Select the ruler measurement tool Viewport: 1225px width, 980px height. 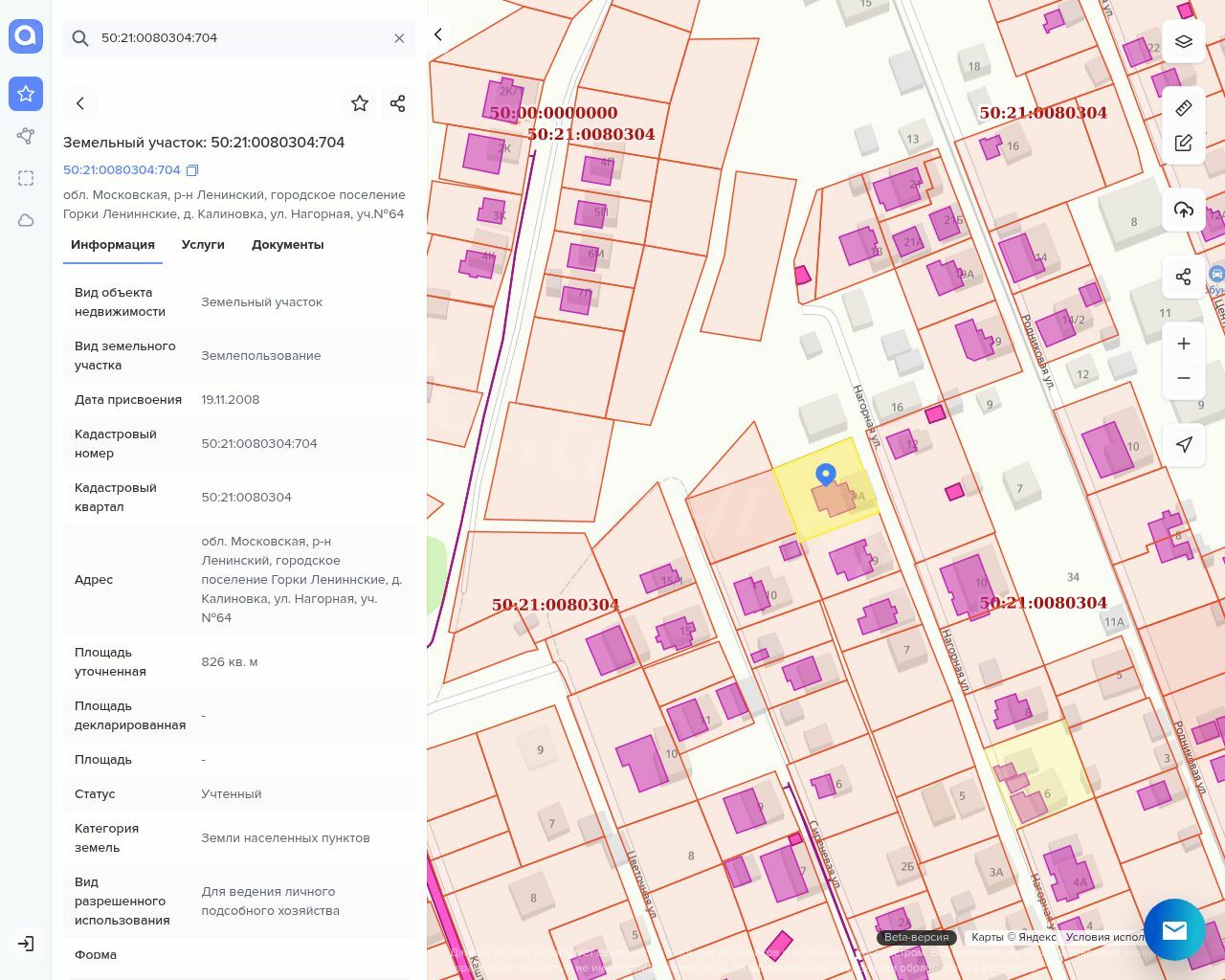(x=1183, y=108)
